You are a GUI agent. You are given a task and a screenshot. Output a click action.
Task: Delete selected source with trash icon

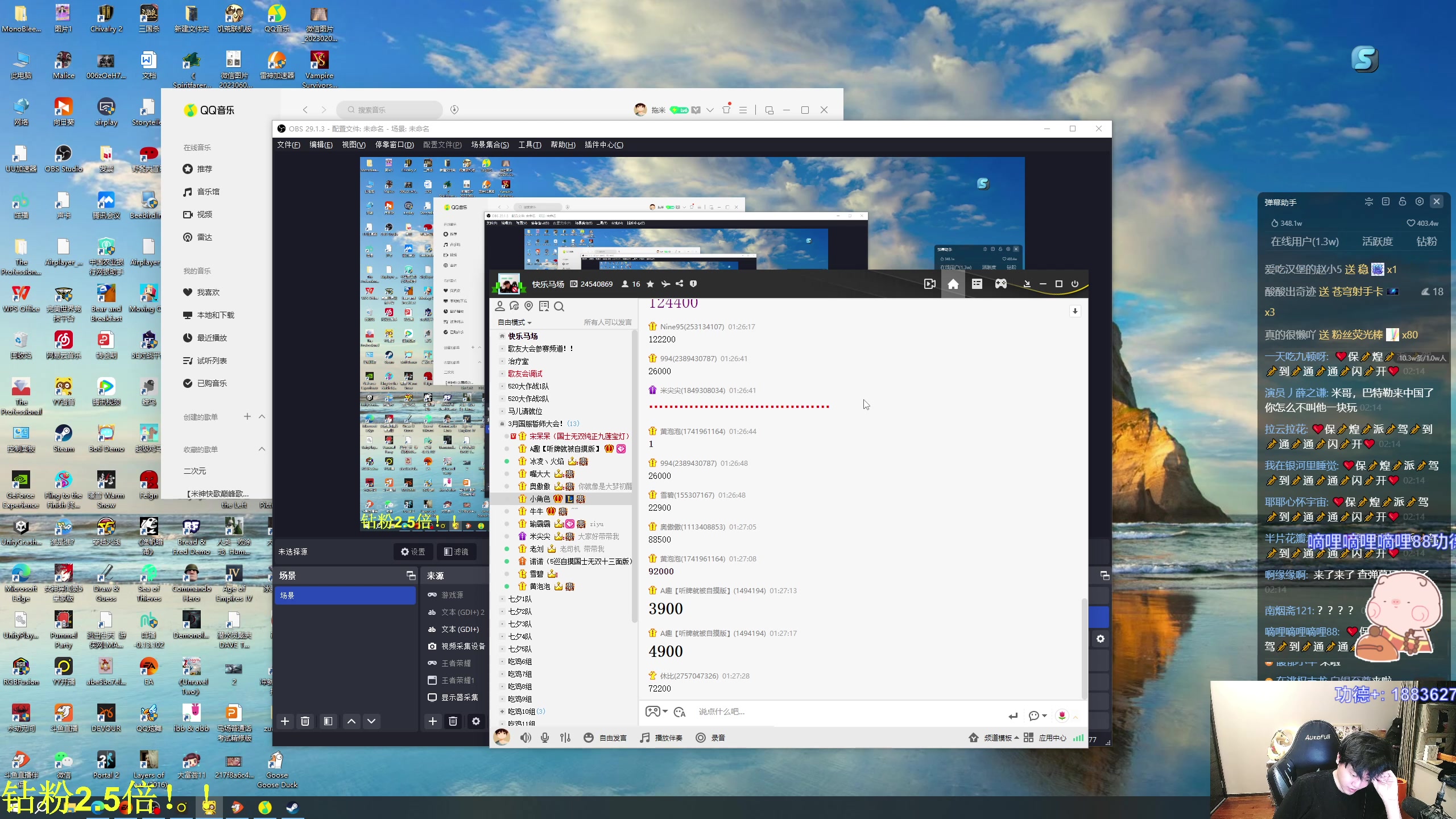click(x=453, y=721)
